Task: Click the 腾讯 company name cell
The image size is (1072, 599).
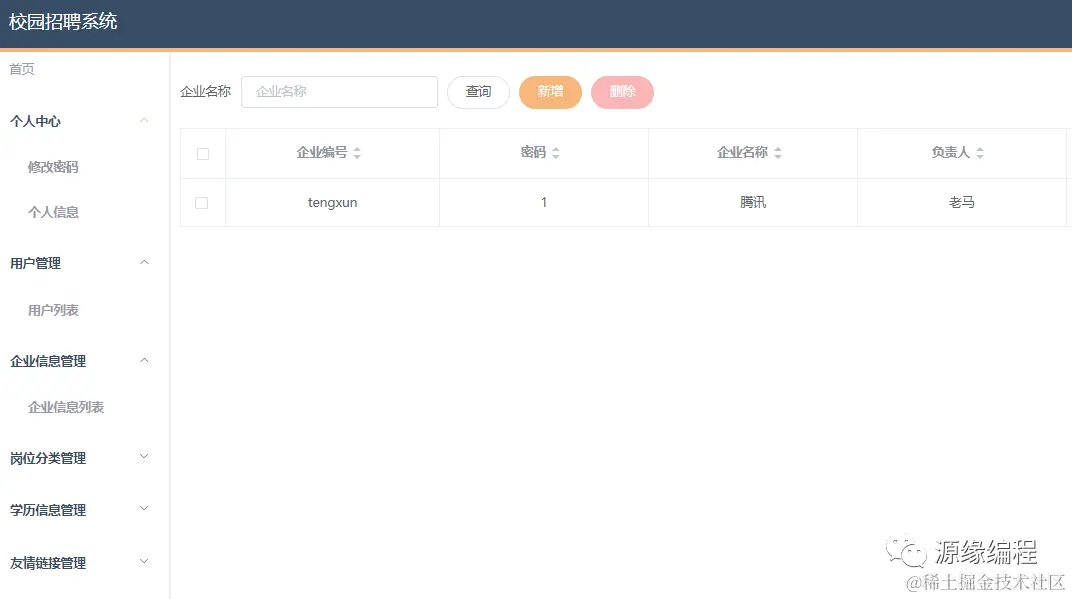Action: click(753, 202)
